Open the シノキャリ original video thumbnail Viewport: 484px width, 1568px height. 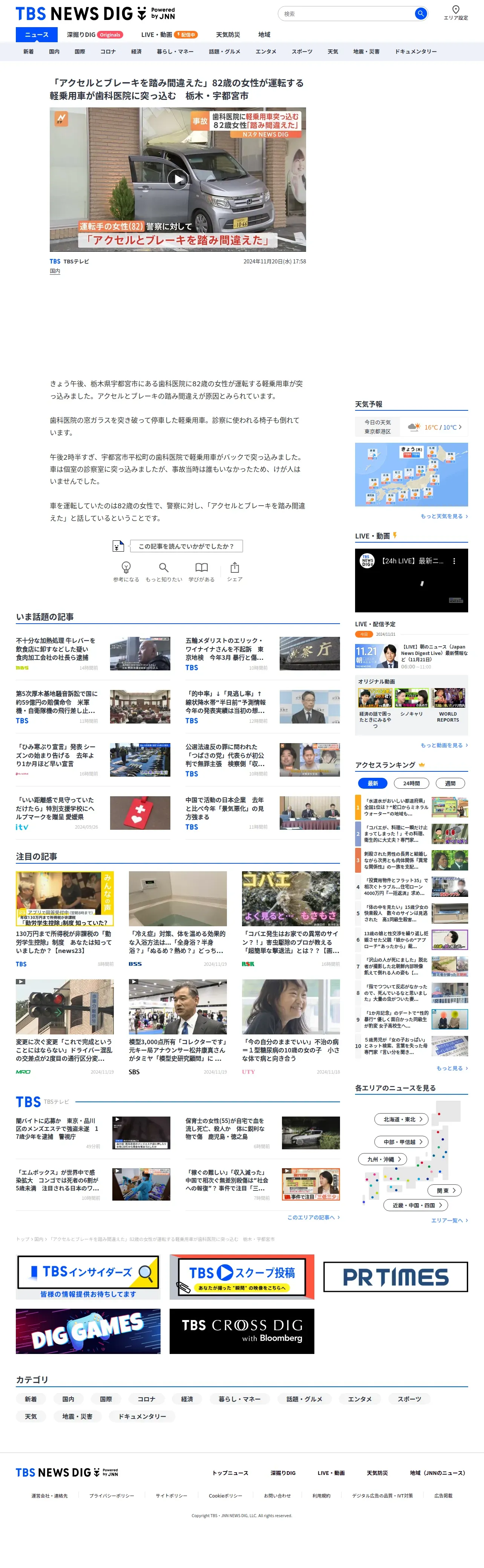coord(412,698)
